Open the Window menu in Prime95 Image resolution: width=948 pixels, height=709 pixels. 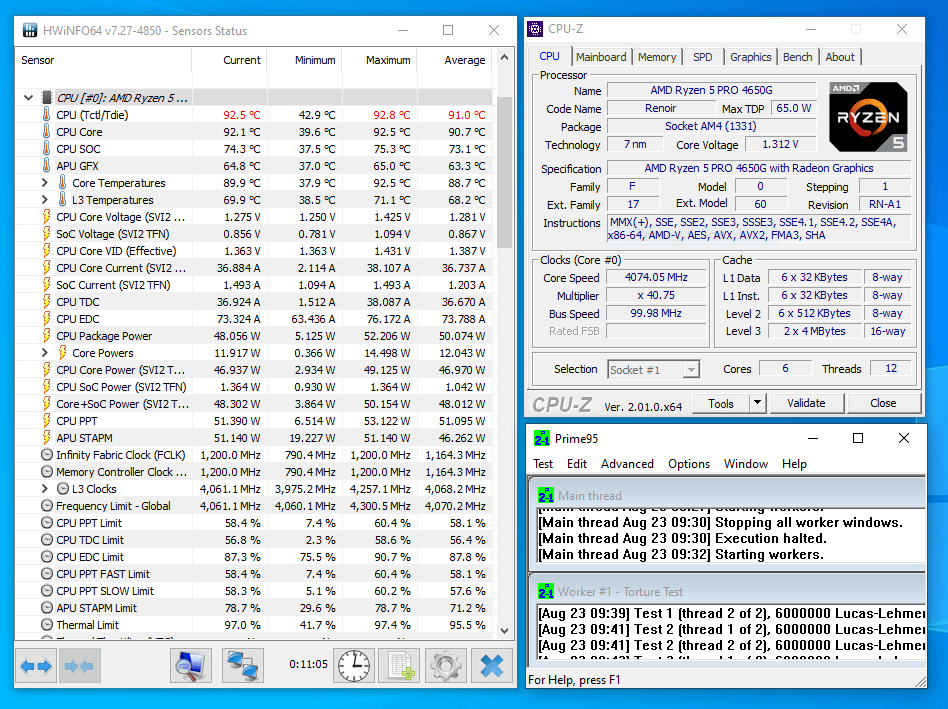click(x=746, y=464)
